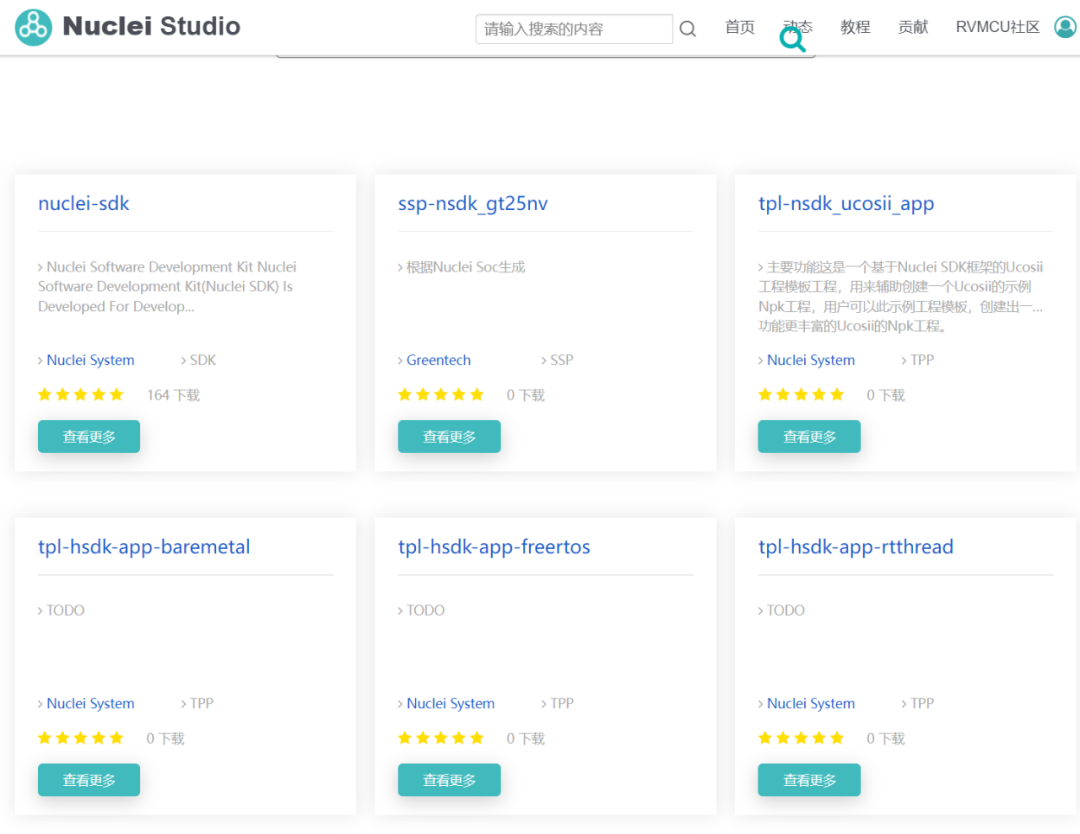Open the Greentech vendor link
1080x834 pixels.
click(x=439, y=360)
